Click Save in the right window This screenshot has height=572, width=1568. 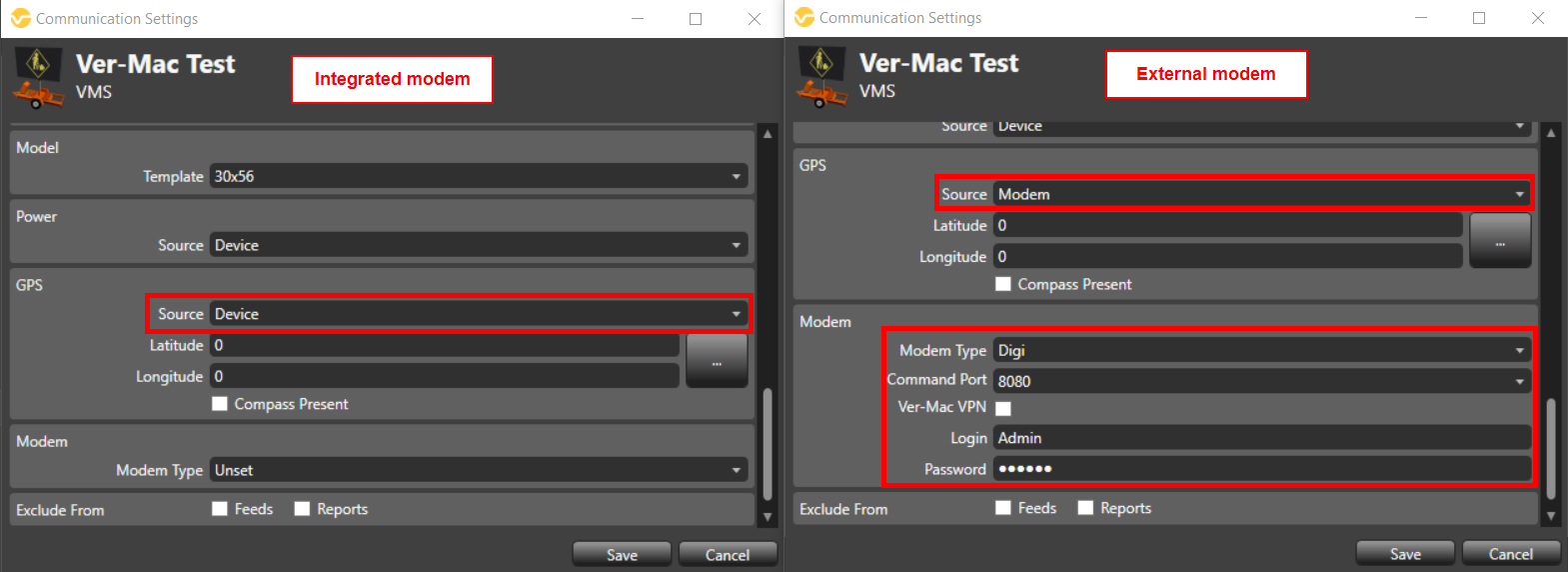[1405, 554]
